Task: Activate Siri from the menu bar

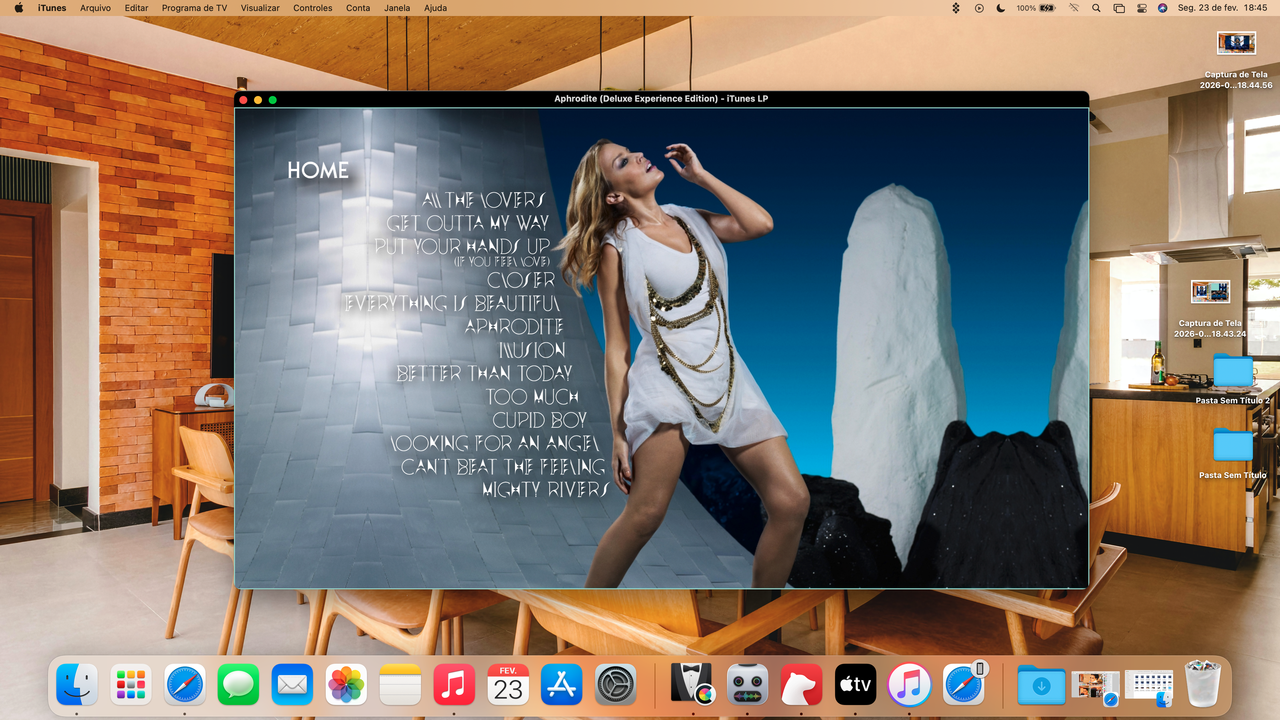Action: [x=1162, y=8]
